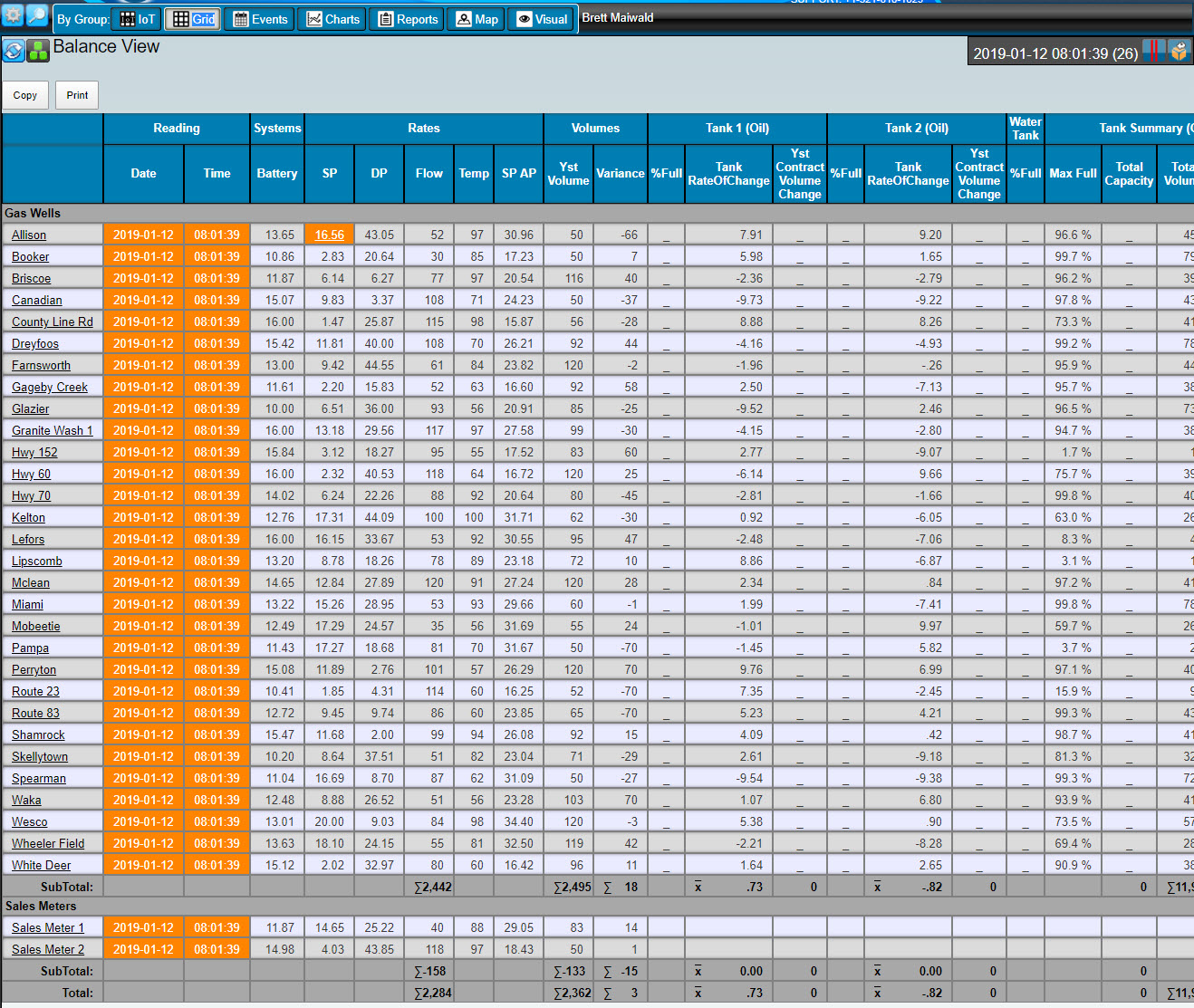Click Allison's highlighted SP value 16.56
The height and width of the screenshot is (1008, 1194).
click(x=330, y=235)
